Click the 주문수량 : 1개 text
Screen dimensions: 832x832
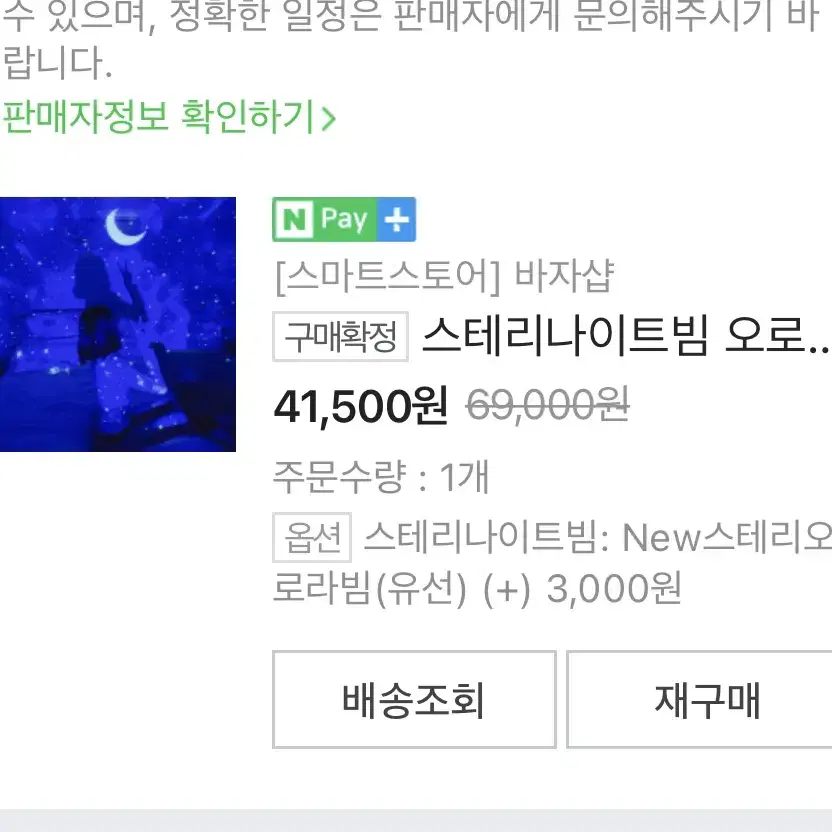[x=380, y=476]
